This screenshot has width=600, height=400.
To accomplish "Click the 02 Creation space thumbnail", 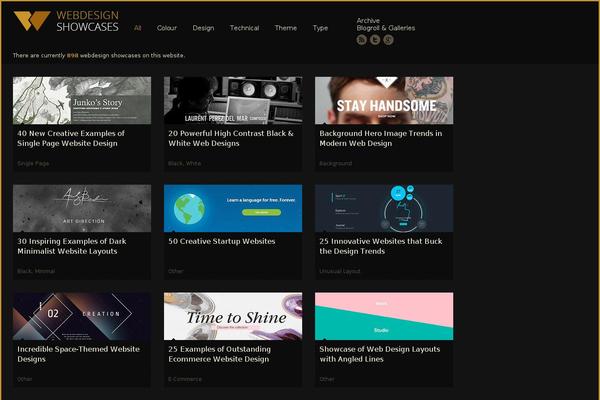I will click(82, 316).
